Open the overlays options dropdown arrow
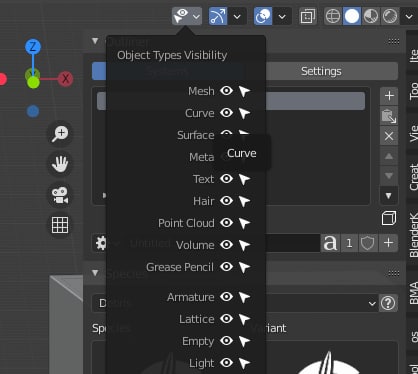This screenshot has width=418, height=374. coord(282,16)
